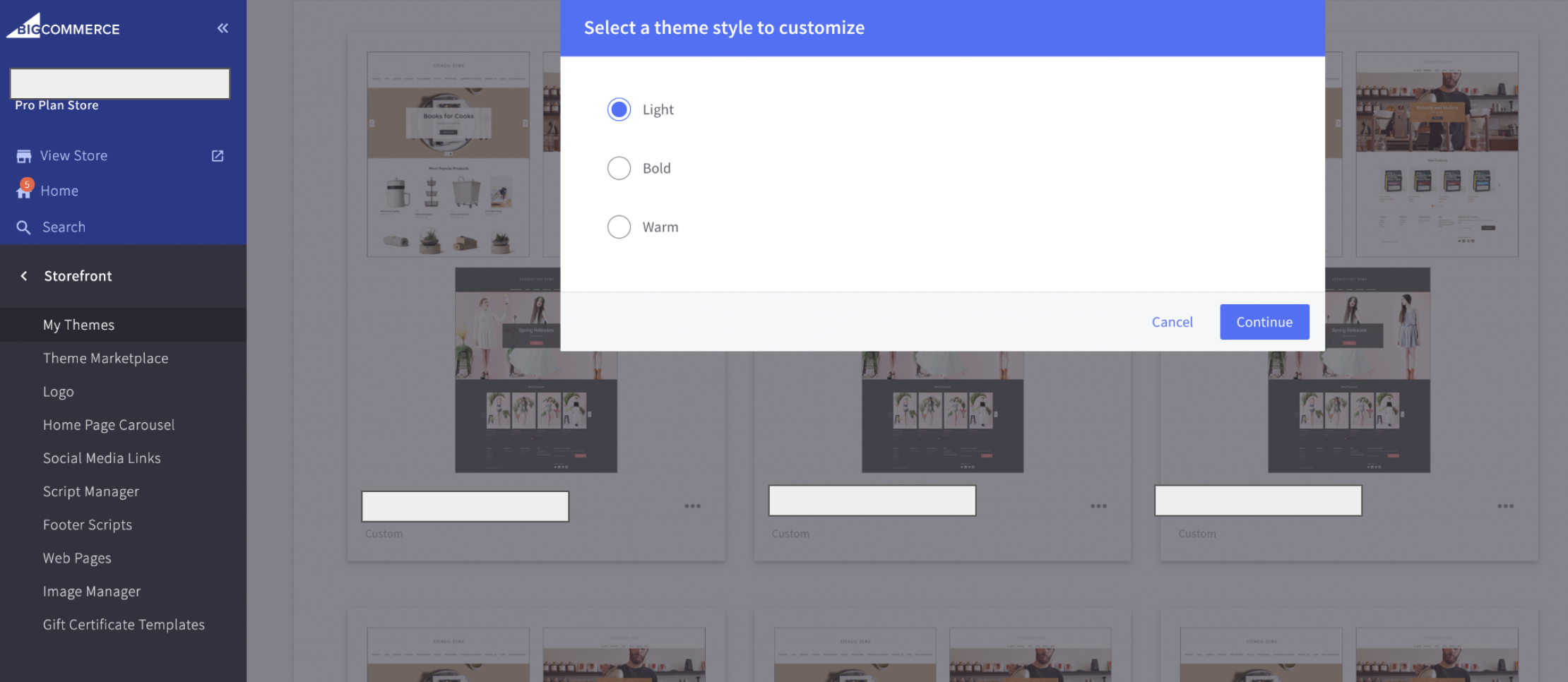Click the View Store storefront icon
This screenshot has width=1568, height=682.
tap(24, 156)
